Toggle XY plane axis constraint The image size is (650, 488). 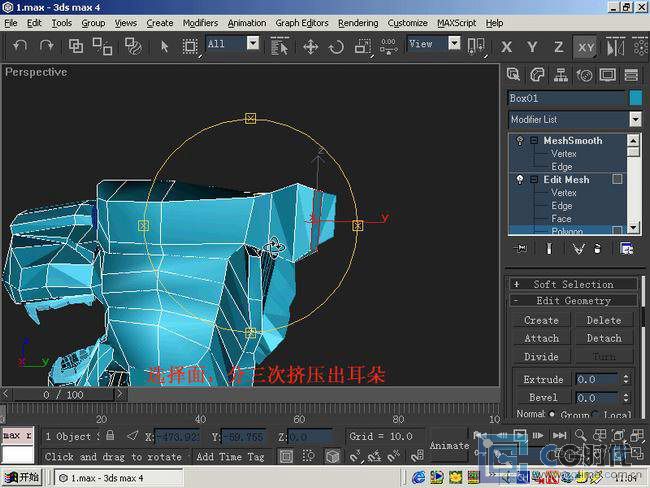click(586, 47)
